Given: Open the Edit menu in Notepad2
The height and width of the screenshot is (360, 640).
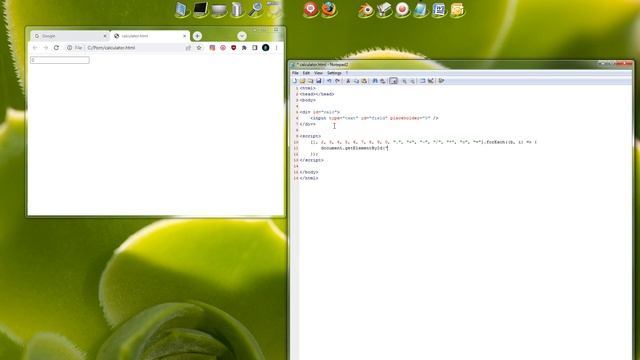Looking at the screenshot, I should point(306,73).
